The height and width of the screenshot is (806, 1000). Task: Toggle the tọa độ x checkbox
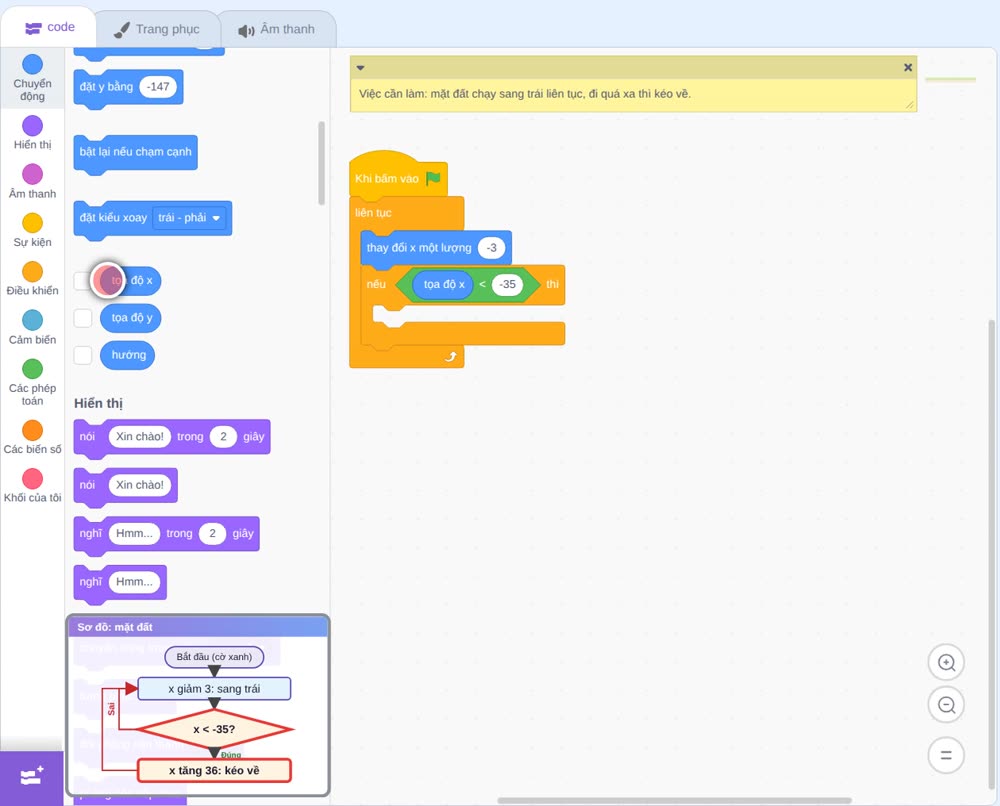pyautogui.click(x=82, y=281)
